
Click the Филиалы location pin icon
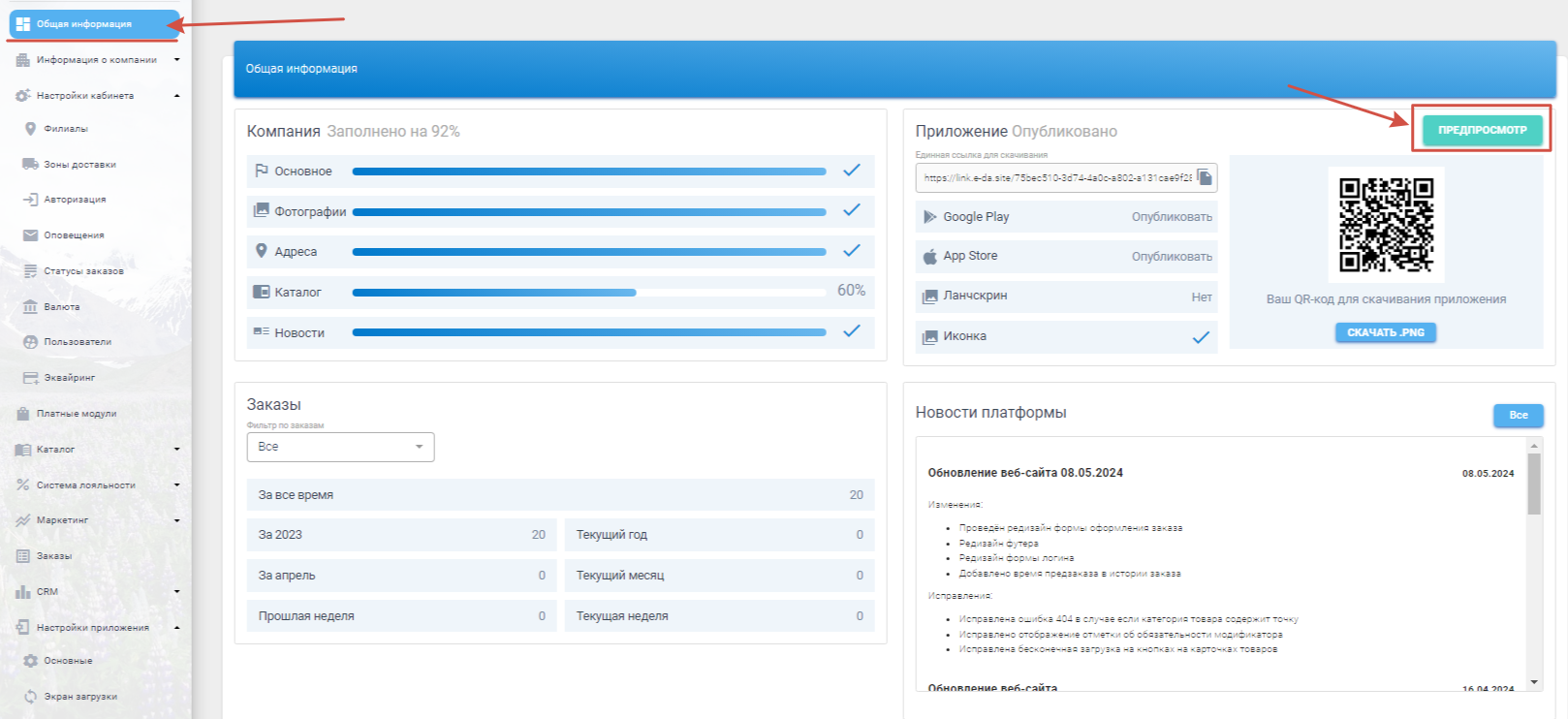[30, 129]
